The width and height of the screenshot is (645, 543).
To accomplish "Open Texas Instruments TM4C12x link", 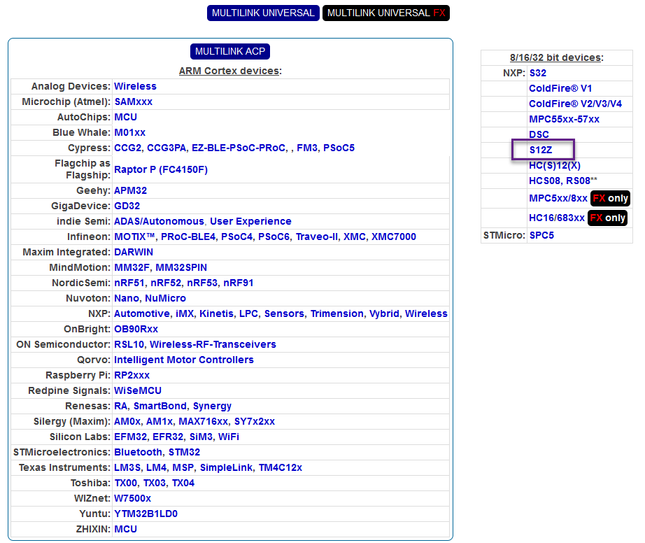I will pos(280,468).
